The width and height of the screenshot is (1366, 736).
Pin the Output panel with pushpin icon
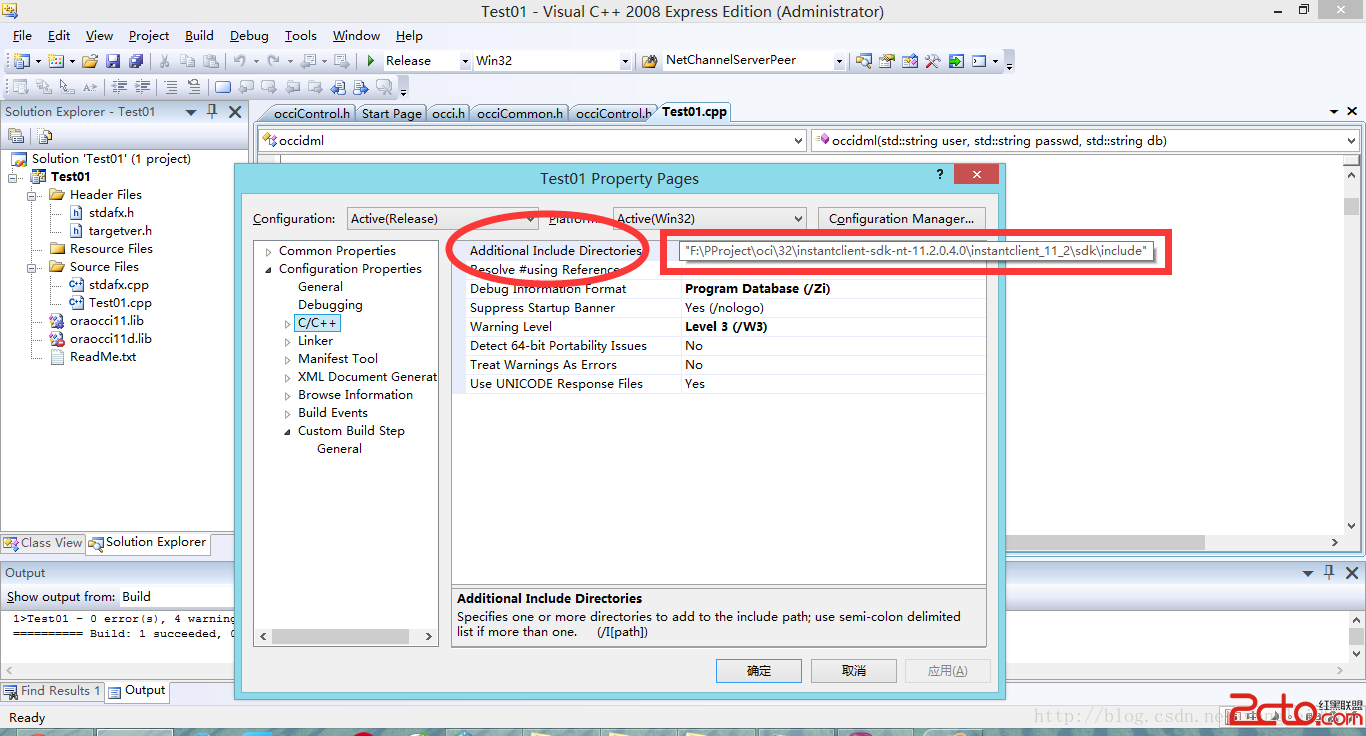click(1329, 573)
